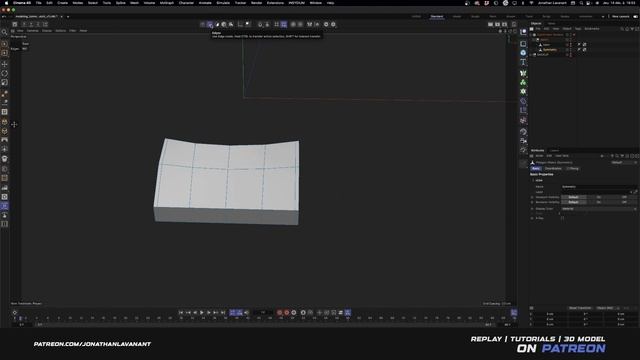Open macOS Spotlight search icon
Screen dimensions: 640x360
pyautogui.click(x=581, y=3)
